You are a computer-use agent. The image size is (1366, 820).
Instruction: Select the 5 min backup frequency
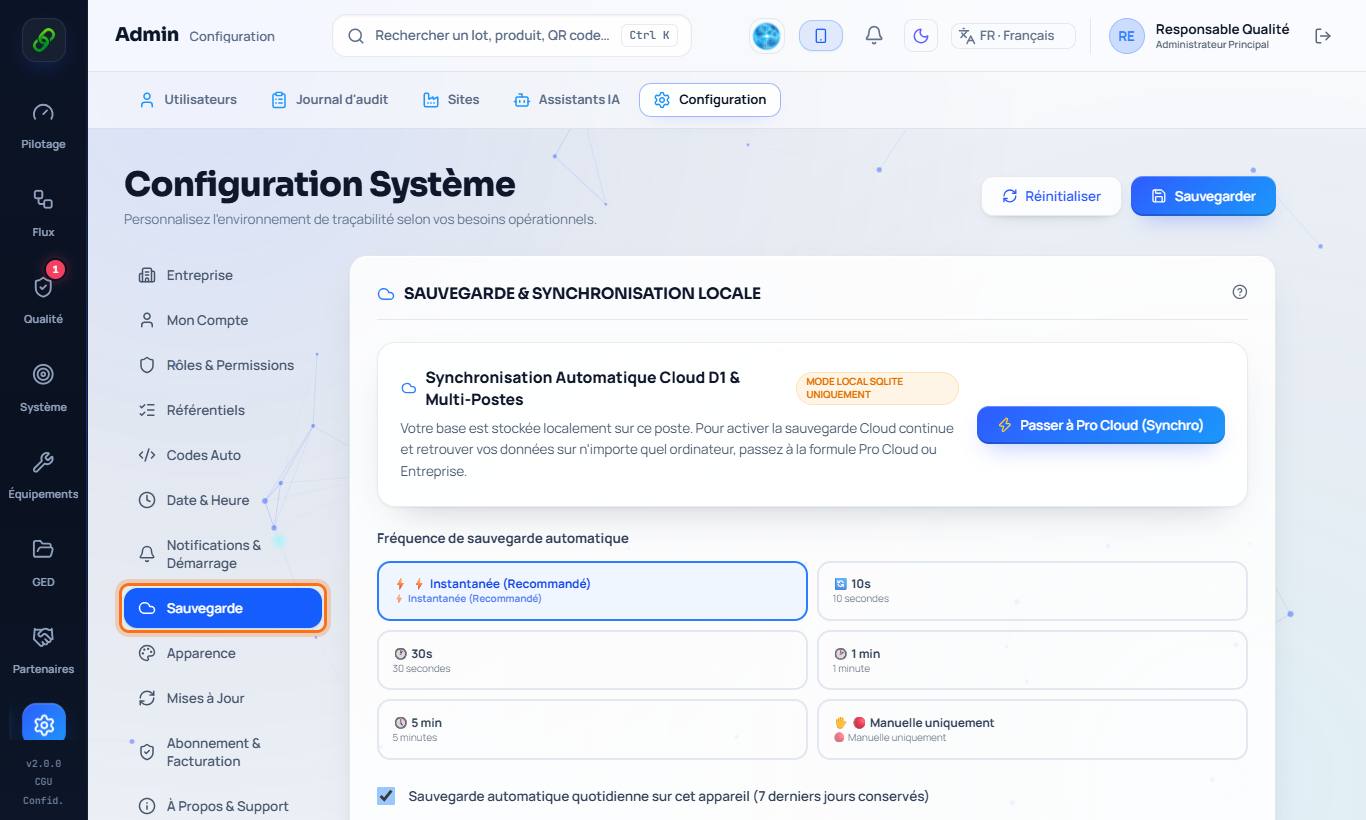[592, 729]
